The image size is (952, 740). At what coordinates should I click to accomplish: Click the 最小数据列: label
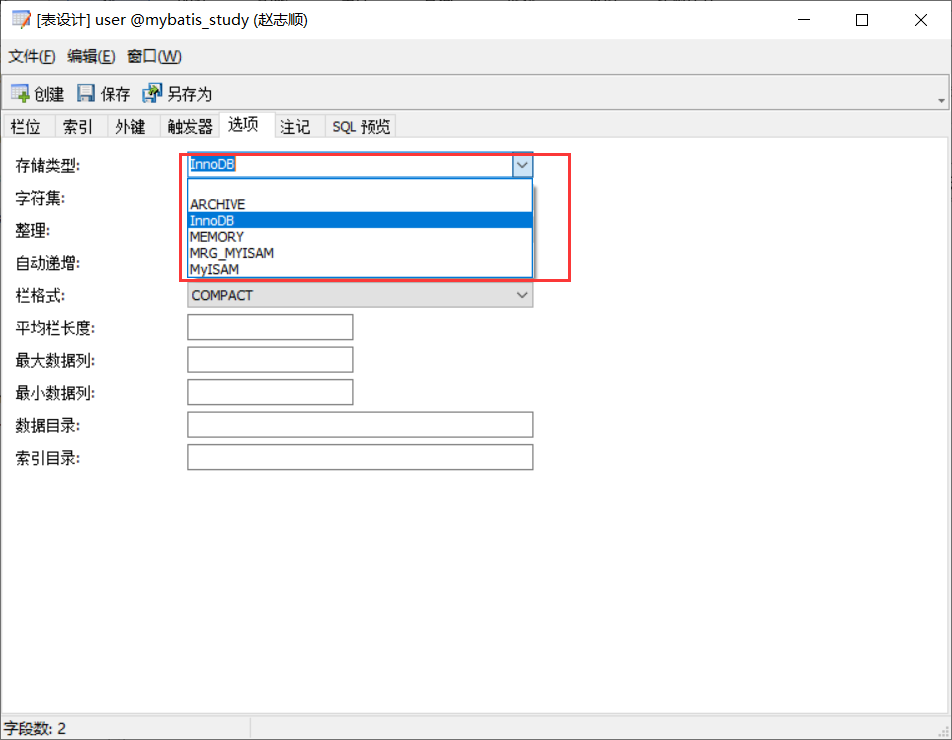[x=55, y=393]
